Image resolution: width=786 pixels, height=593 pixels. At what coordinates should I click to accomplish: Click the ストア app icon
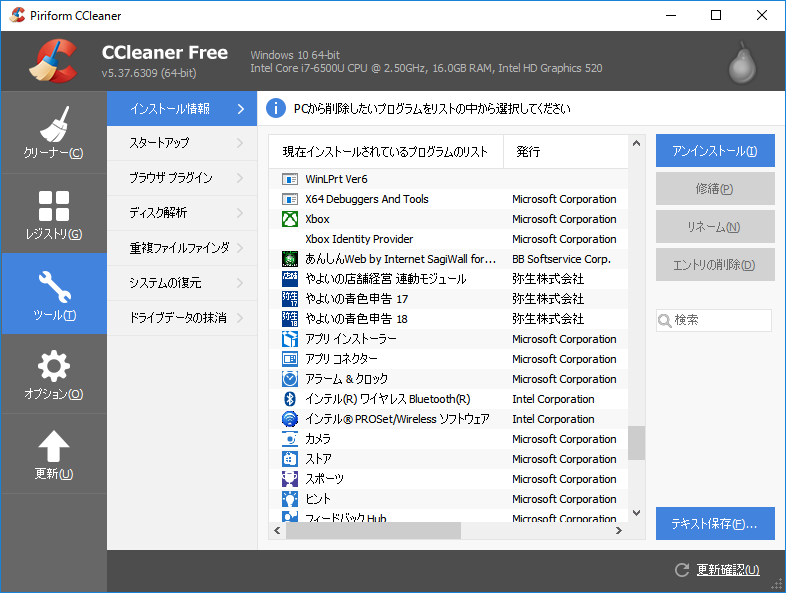pyautogui.click(x=290, y=459)
